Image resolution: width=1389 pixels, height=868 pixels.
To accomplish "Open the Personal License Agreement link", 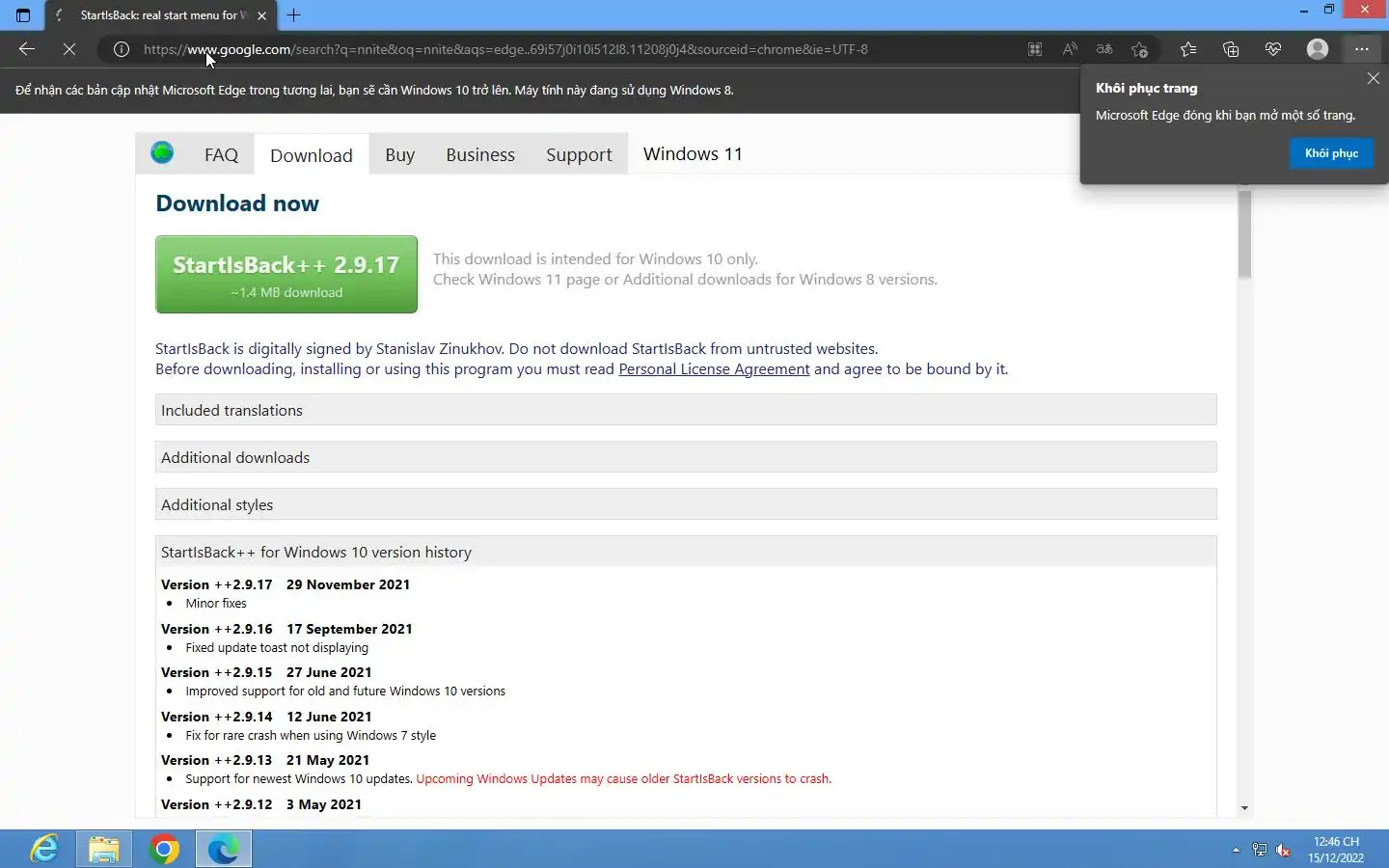I will (x=714, y=369).
